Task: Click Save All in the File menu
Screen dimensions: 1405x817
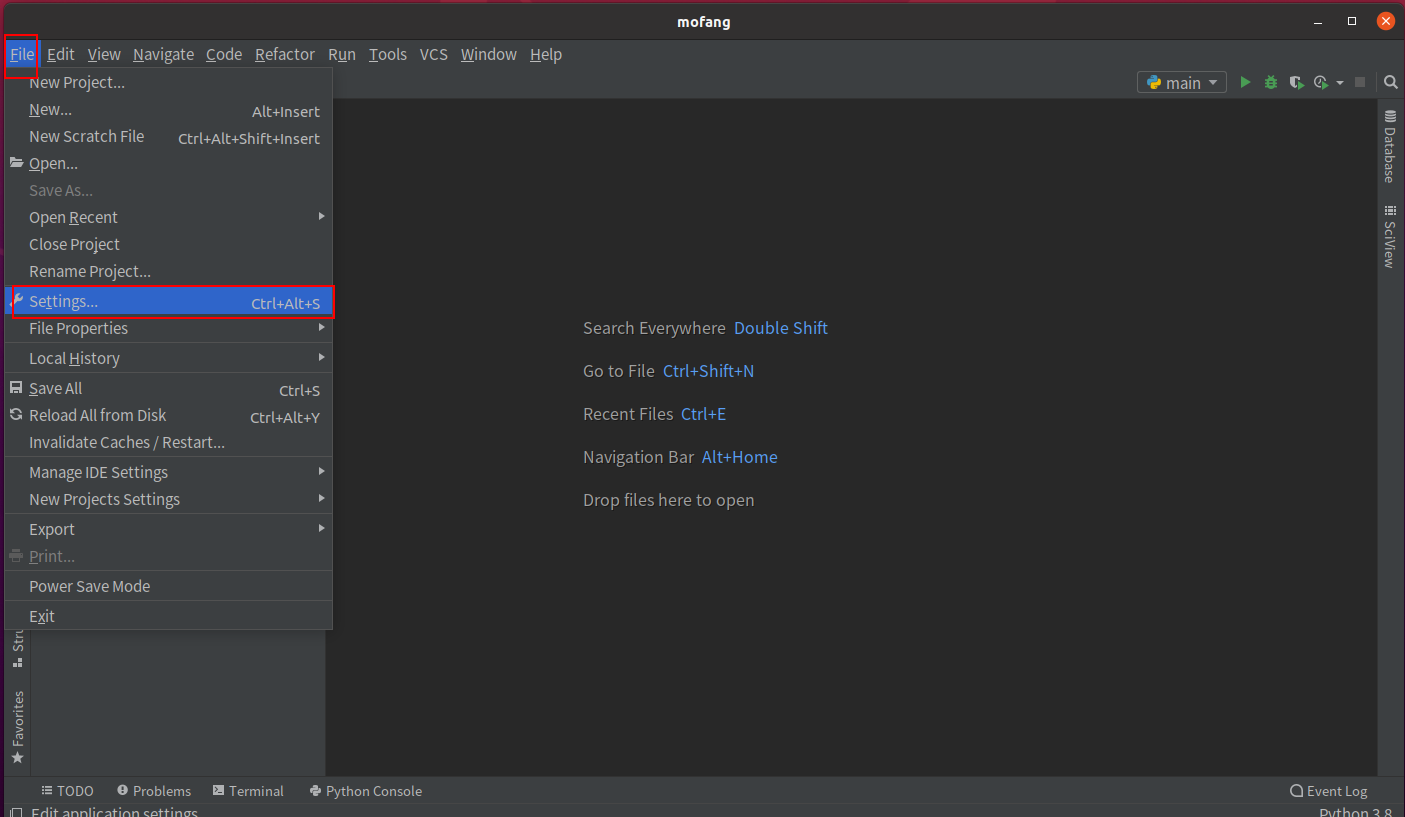Action: click(168, 388)
